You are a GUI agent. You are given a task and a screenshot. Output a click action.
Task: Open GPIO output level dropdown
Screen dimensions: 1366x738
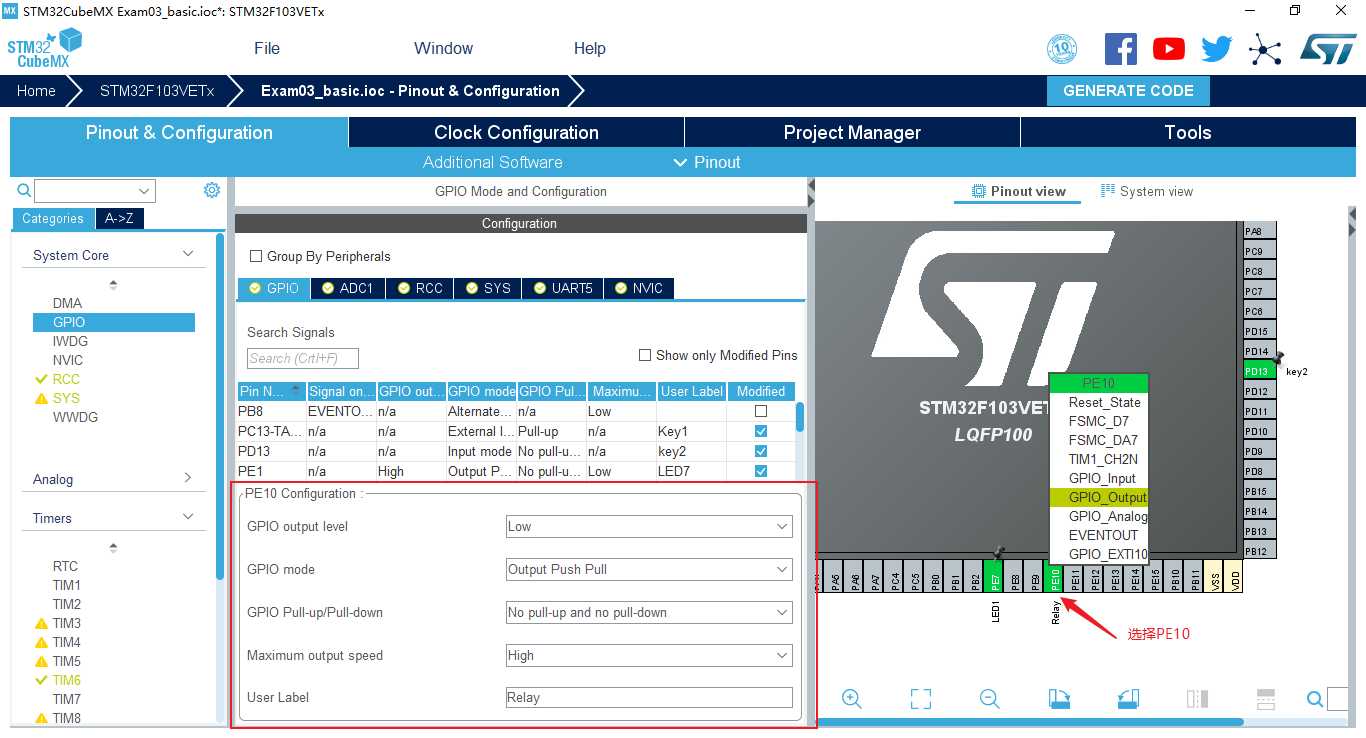(649, 526)
